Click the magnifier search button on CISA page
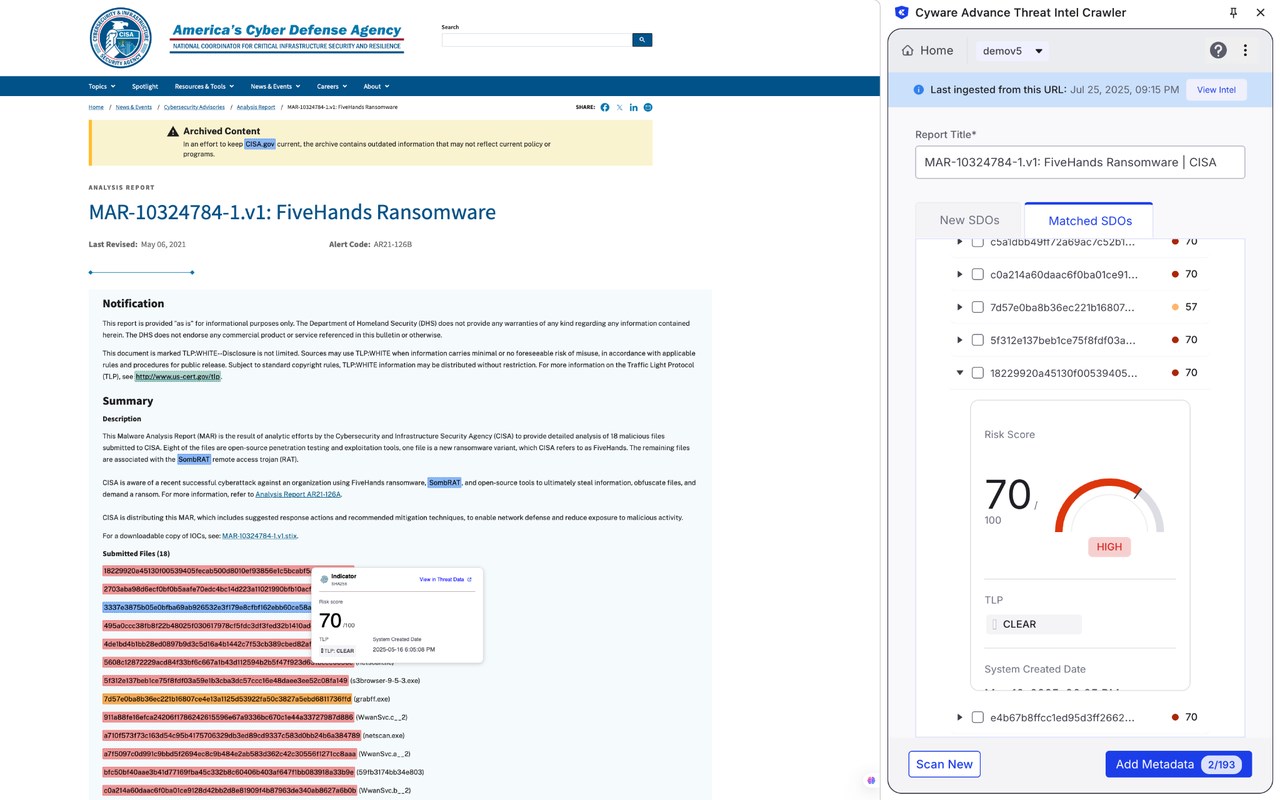This screenshot has height=800, width=1280. pyautogui.click(x=642, y=40)
